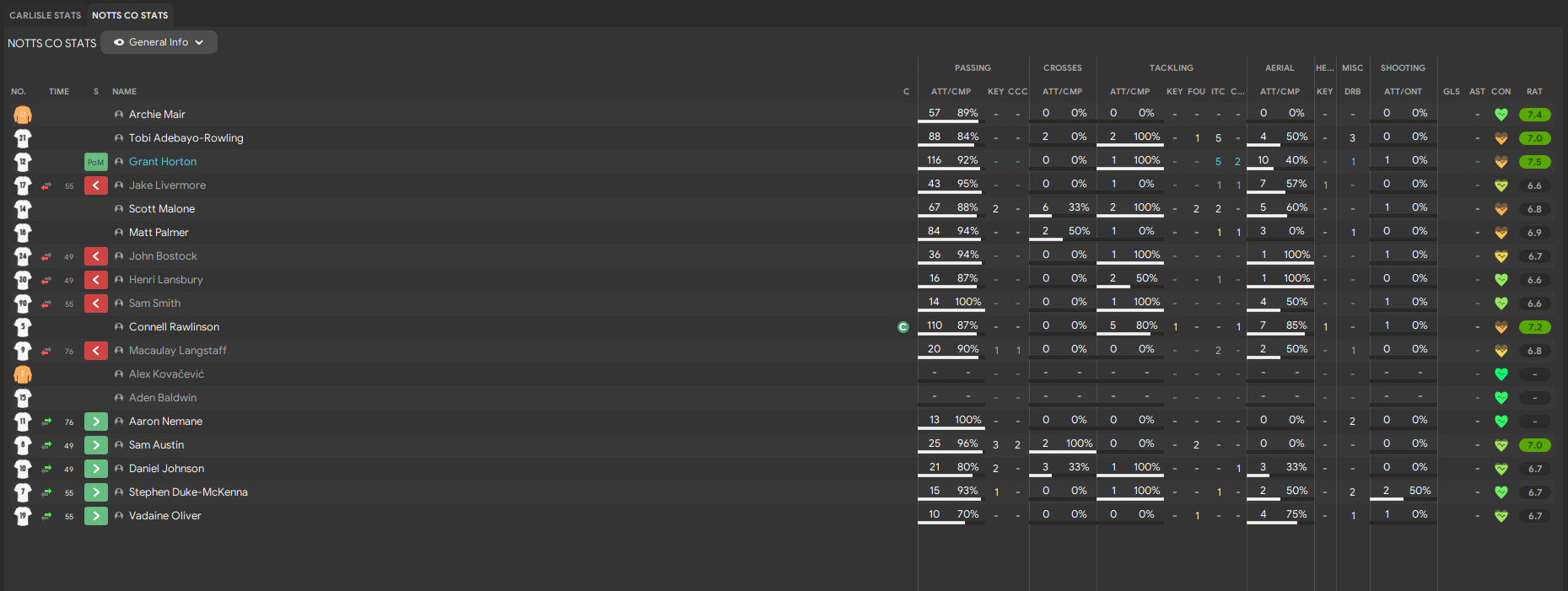
Task: Click the red substituted-off arrow for Macaulay Langstaff
Action: pos(96,351)
